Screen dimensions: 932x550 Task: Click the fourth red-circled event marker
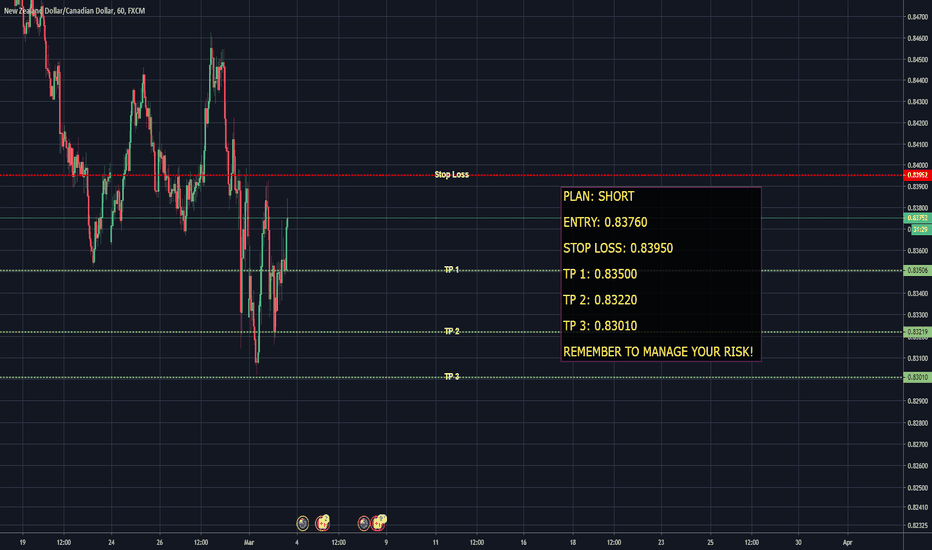[380, 522]
